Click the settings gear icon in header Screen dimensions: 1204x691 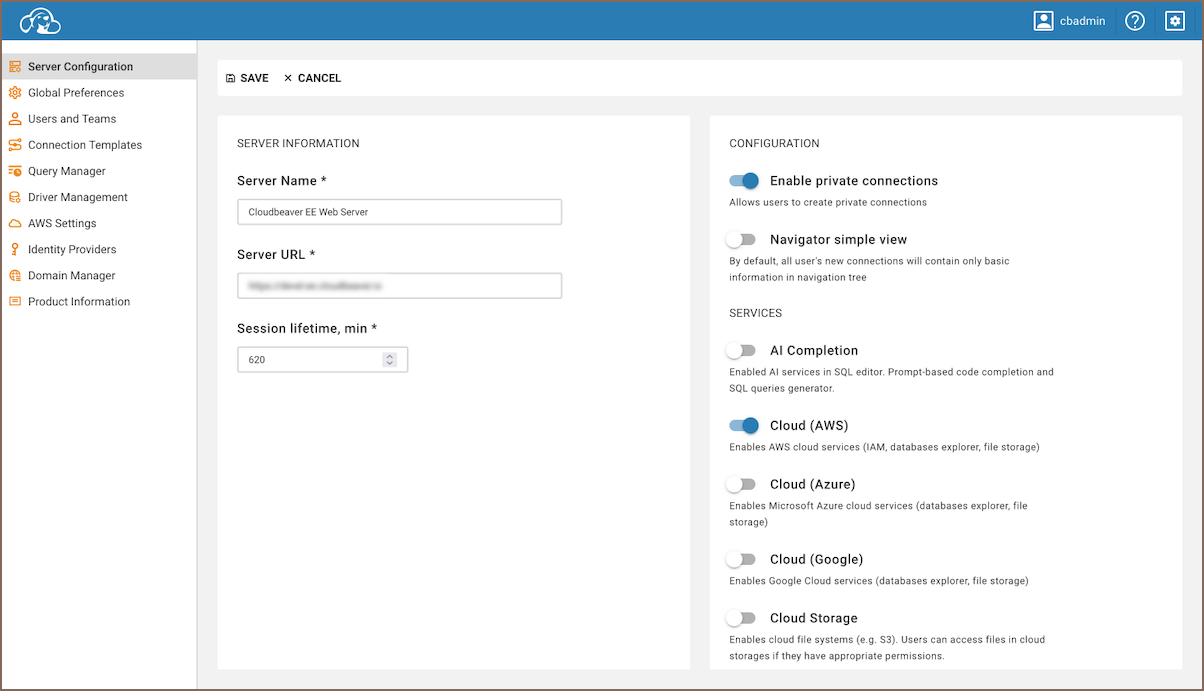click(1175, 21)
